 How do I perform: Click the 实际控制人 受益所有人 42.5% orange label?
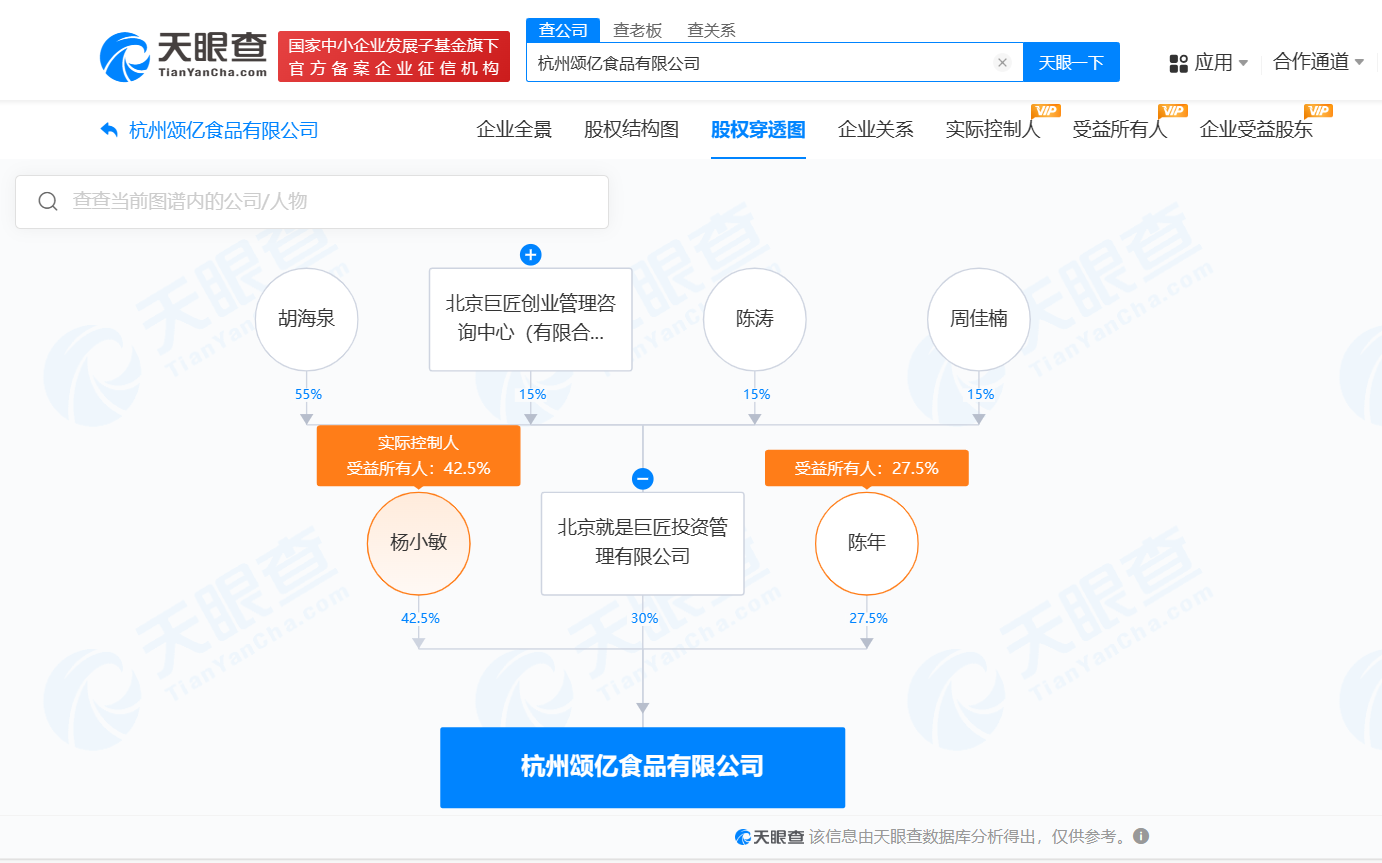point(419,456)
